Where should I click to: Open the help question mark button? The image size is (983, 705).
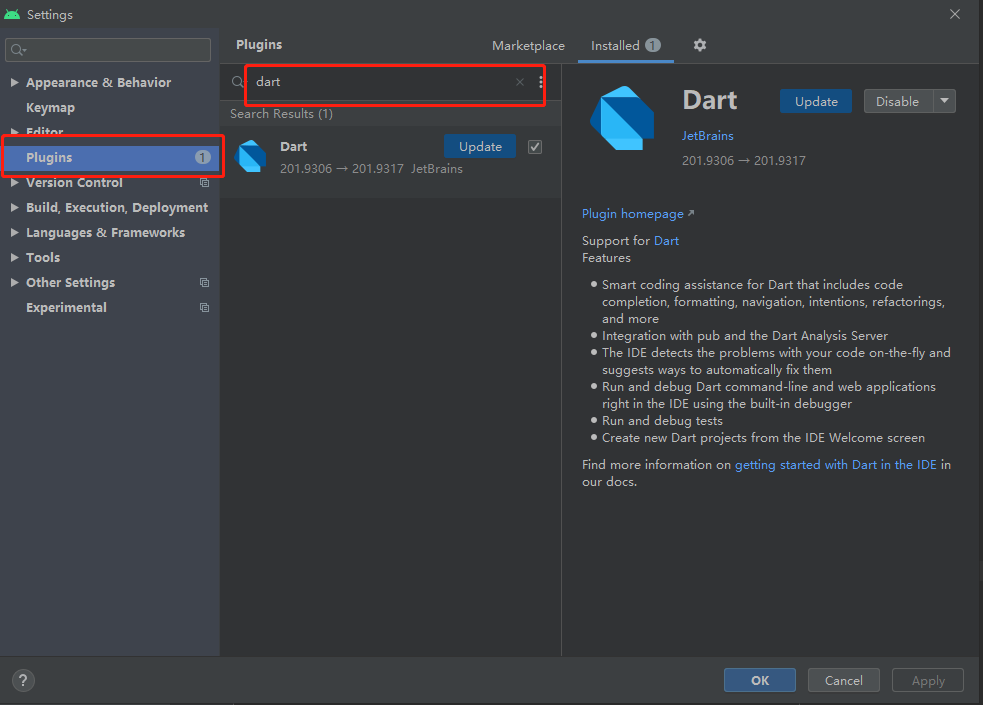[23, 680]
